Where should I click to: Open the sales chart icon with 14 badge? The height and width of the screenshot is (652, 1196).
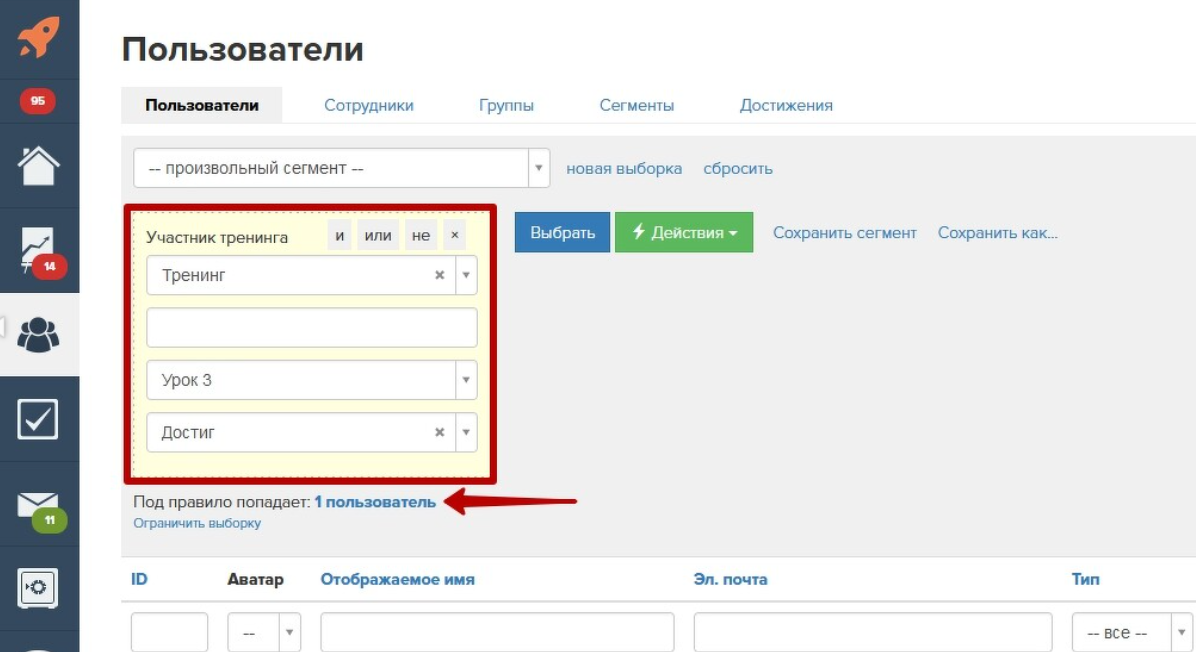click(43, 252)
